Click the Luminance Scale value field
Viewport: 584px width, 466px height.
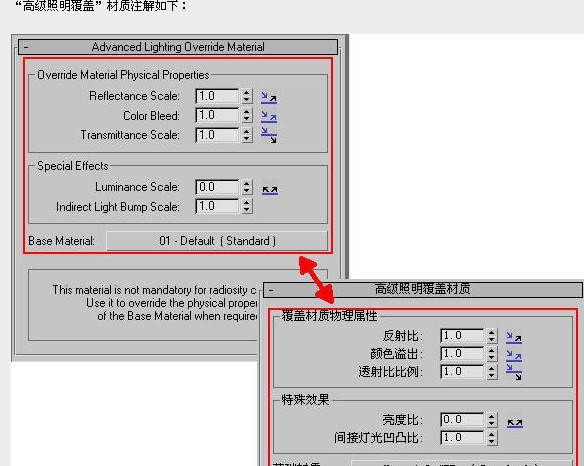pyautogui.click(x=217, y=187)
